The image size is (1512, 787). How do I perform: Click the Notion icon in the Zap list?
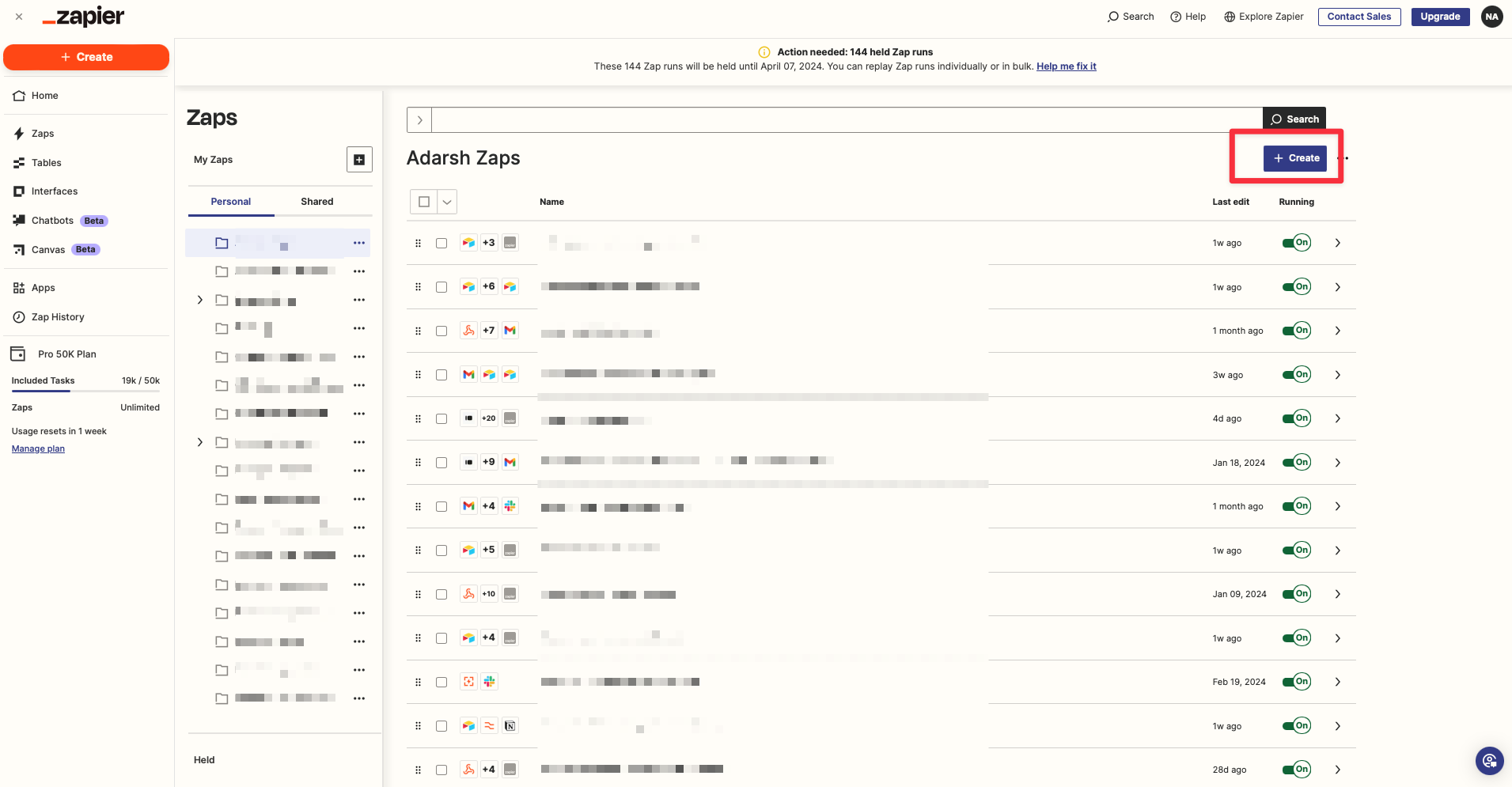click(510, 725)
